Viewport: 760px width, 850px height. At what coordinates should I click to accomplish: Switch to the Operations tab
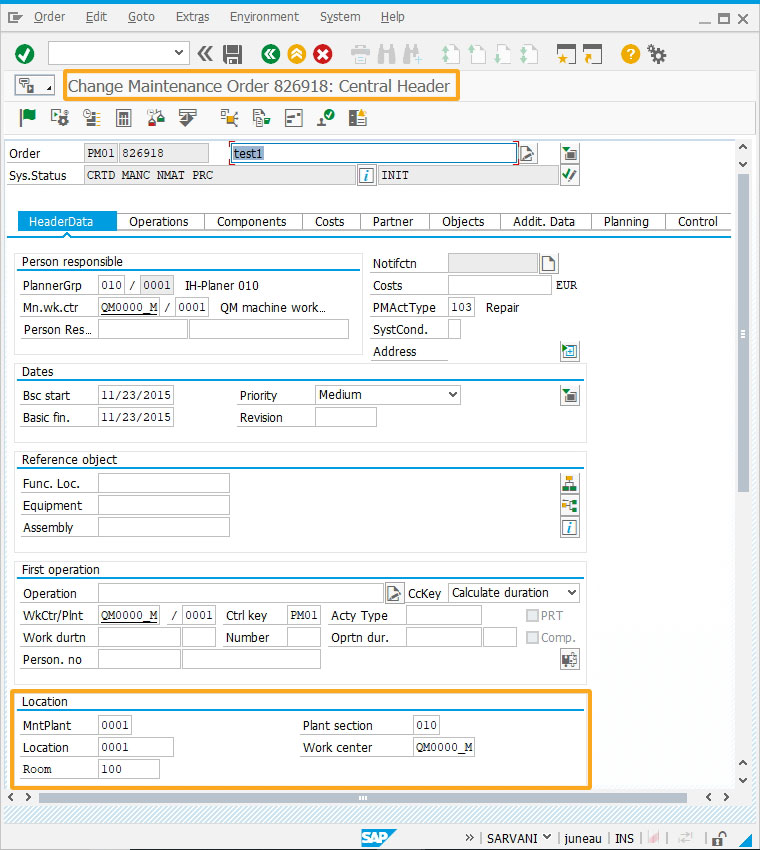[x=159, y=222]
